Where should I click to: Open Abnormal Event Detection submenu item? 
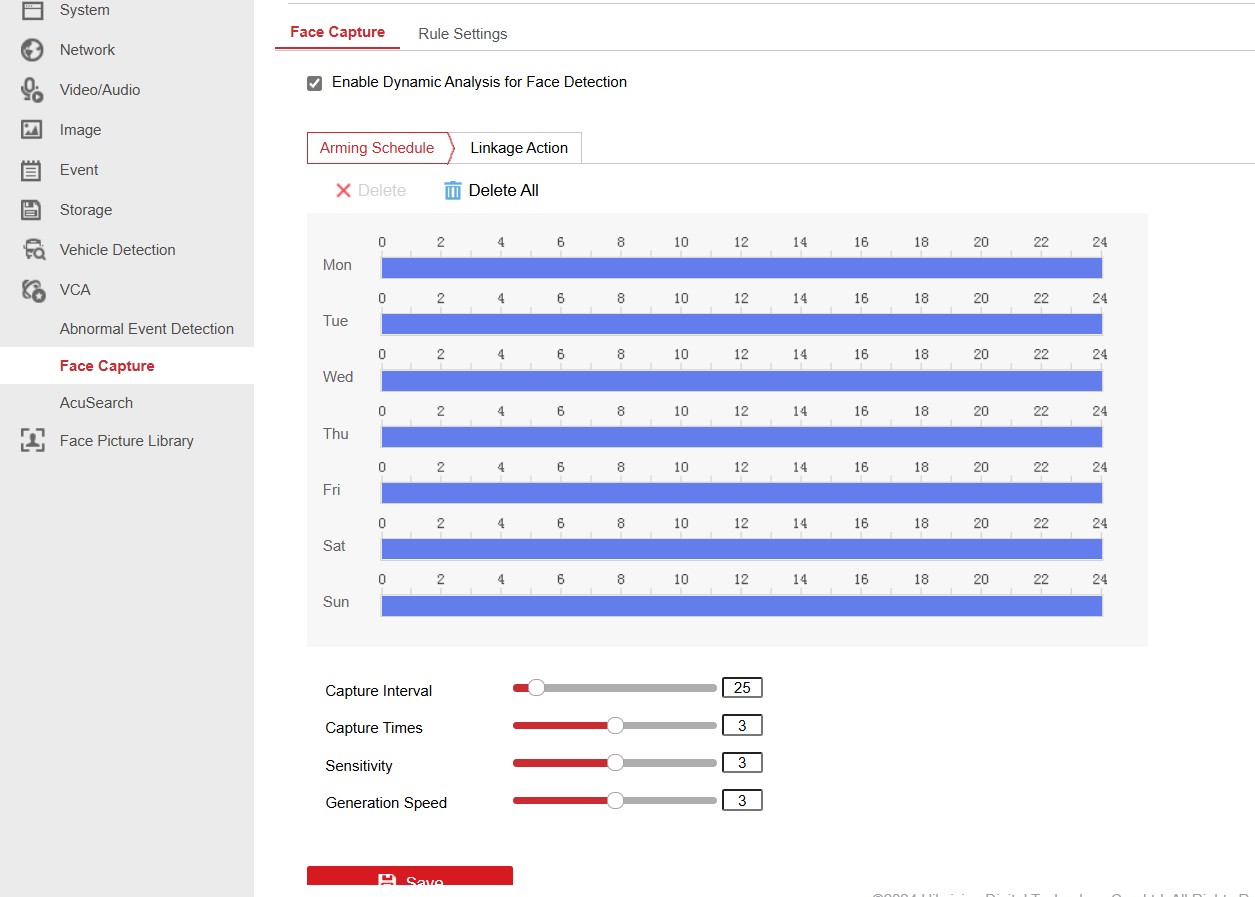click(x=146, y=329)
